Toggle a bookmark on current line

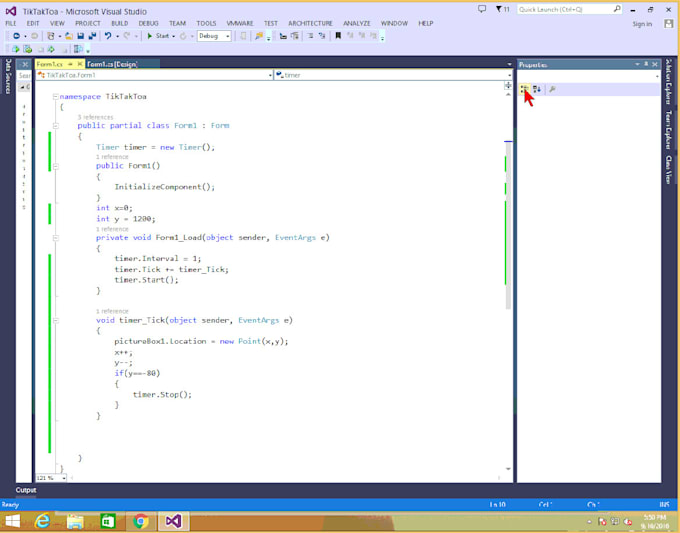click(338, 36)
